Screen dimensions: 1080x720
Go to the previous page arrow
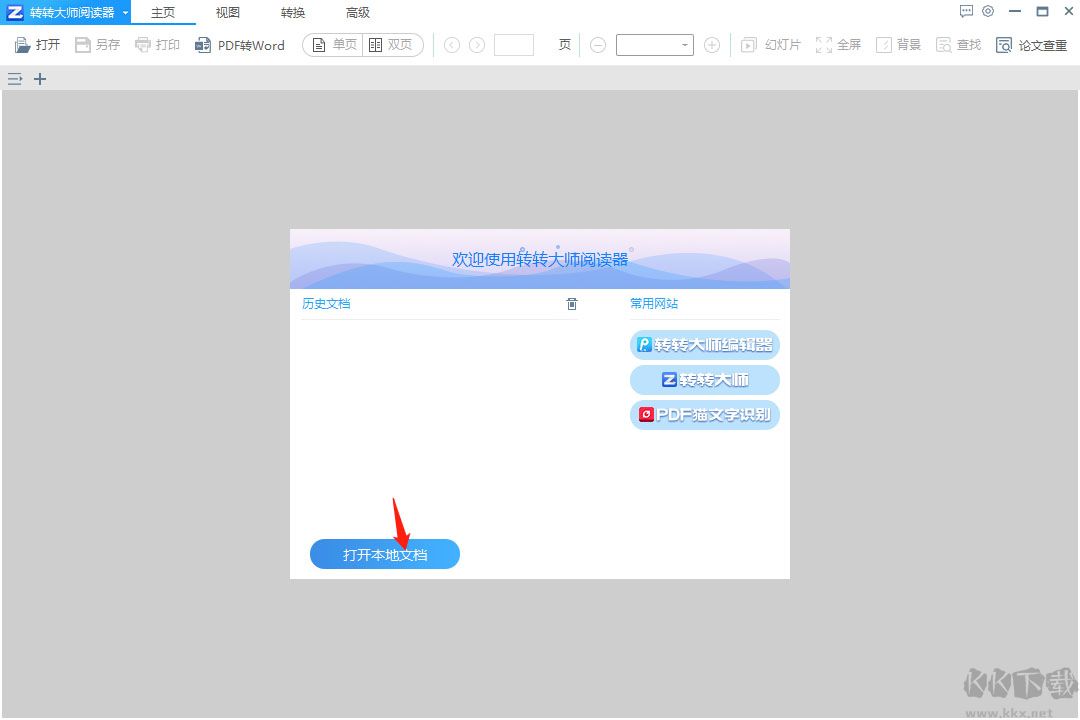click(x=452, y=45)
